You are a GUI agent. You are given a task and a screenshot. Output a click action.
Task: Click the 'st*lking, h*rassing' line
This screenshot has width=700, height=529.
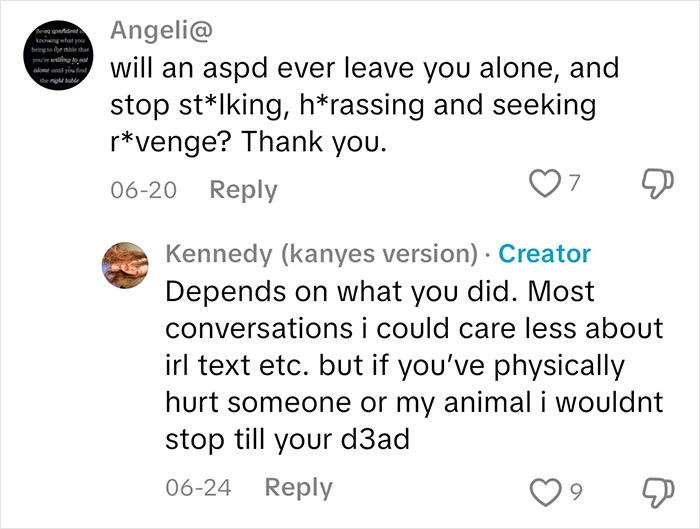pos(355,106)
